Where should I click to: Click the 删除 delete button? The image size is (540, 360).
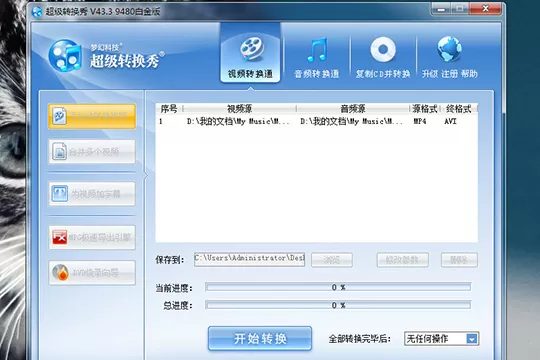coord(459,260)
